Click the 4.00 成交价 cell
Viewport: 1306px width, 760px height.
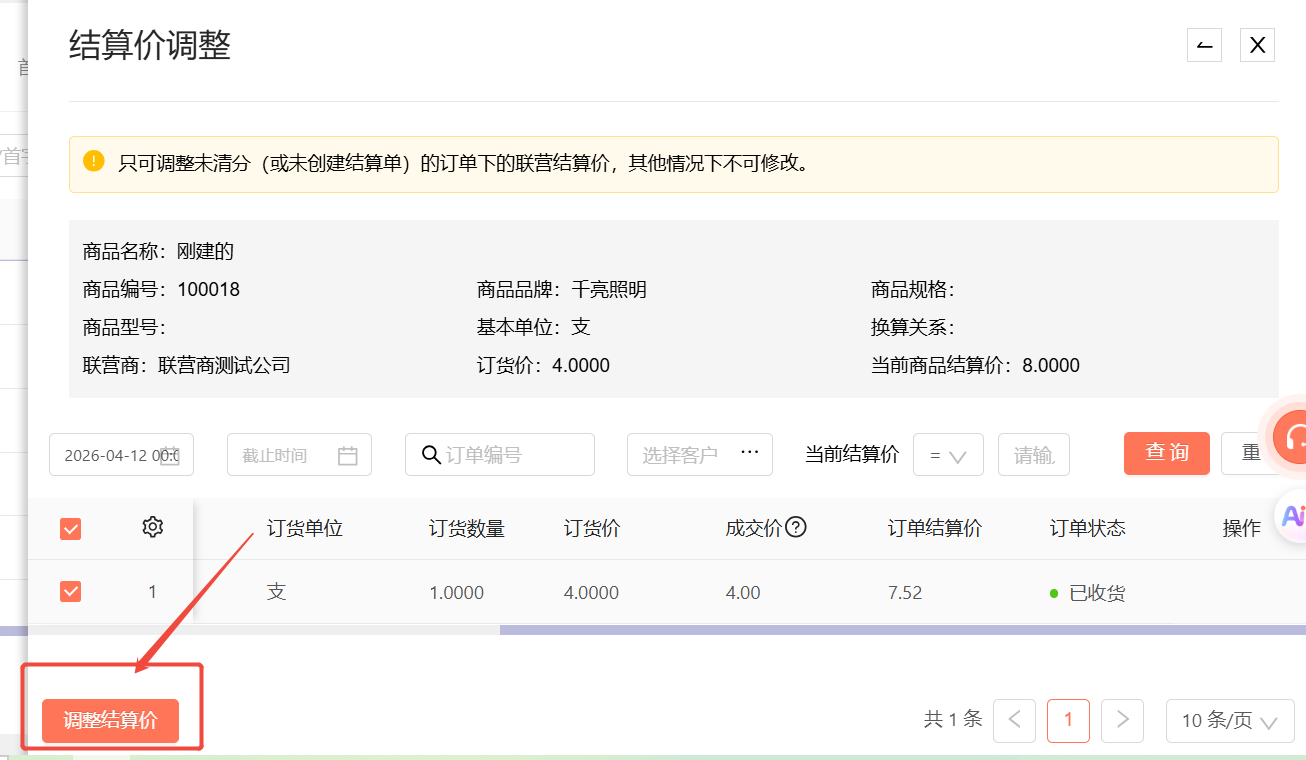(743, 593)
